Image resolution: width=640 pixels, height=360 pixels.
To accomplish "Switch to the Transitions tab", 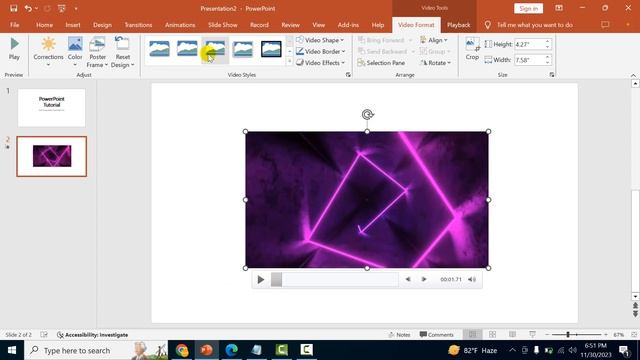I will coord(138,25).
